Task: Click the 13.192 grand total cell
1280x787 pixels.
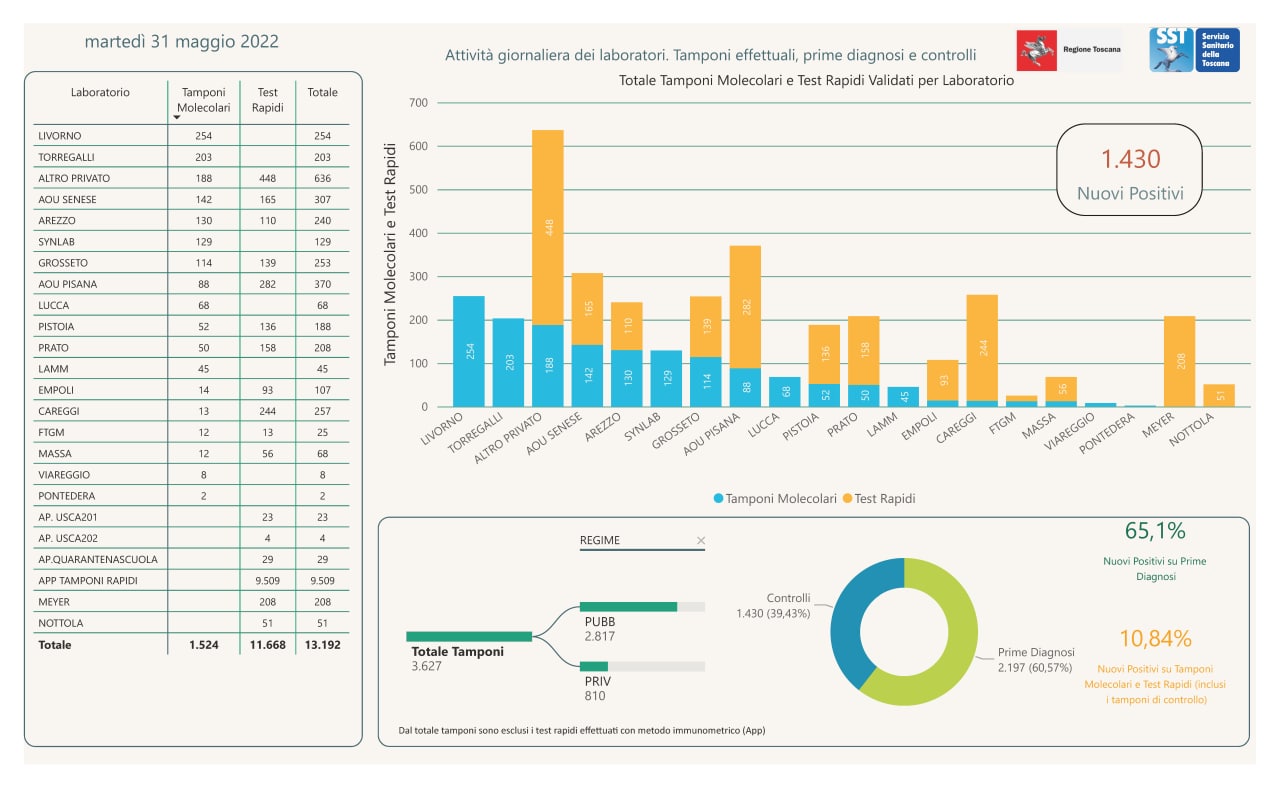Action: pyautogui.click(x=322, y=645)
